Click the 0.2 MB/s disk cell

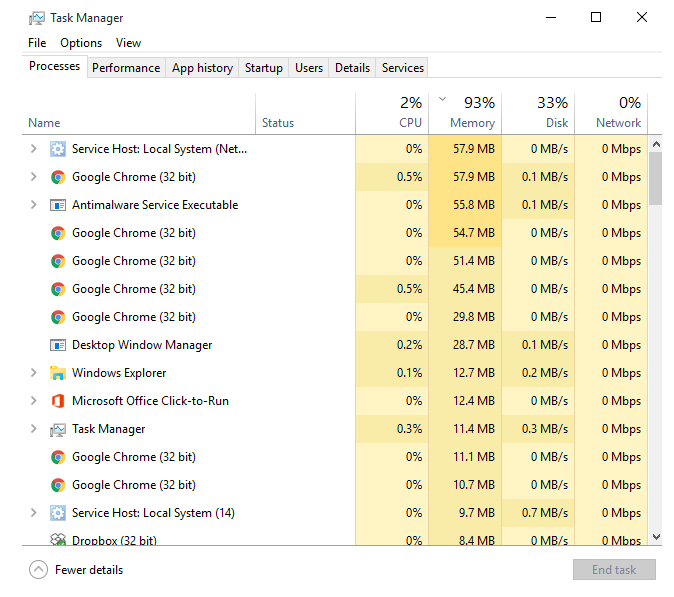pos(538,373)
